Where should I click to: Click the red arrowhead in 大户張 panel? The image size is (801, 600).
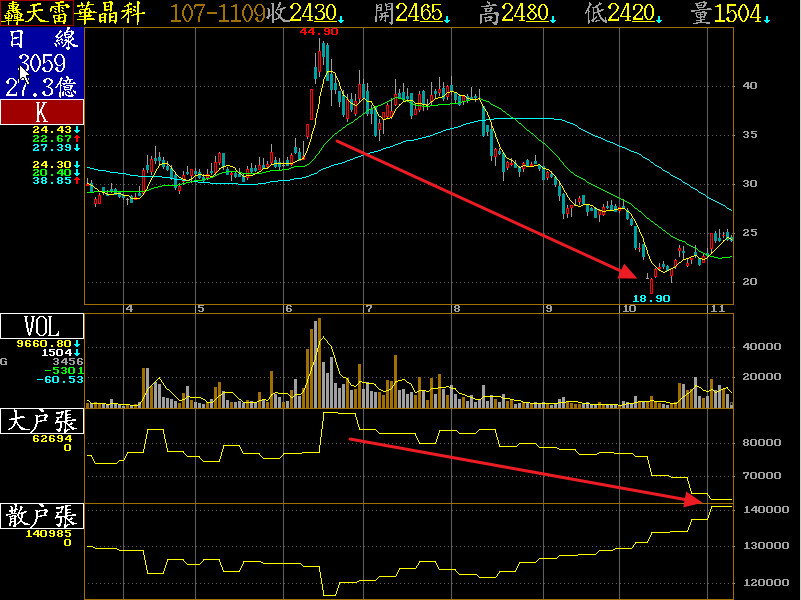coord(696,499)
